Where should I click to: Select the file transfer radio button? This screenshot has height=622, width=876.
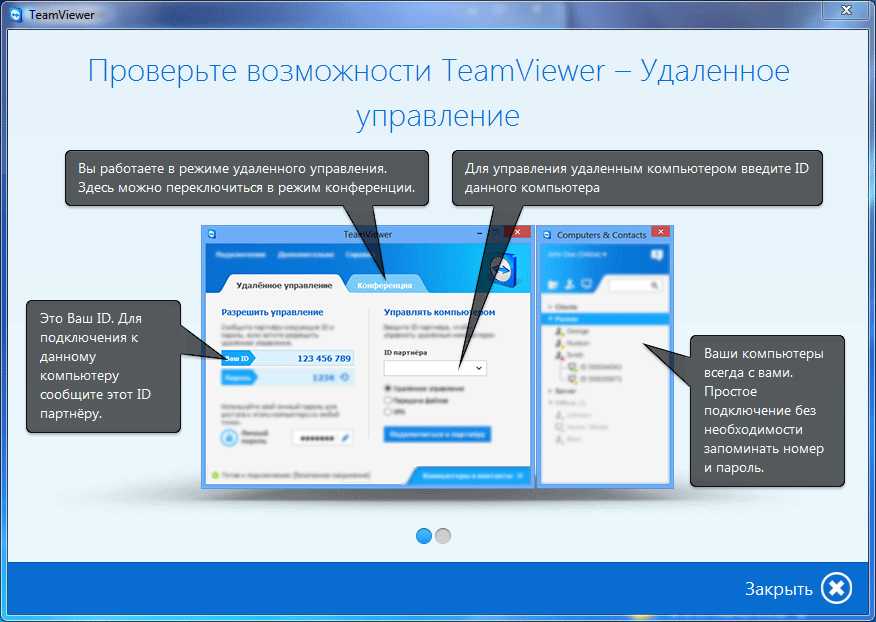click(389, 399)
